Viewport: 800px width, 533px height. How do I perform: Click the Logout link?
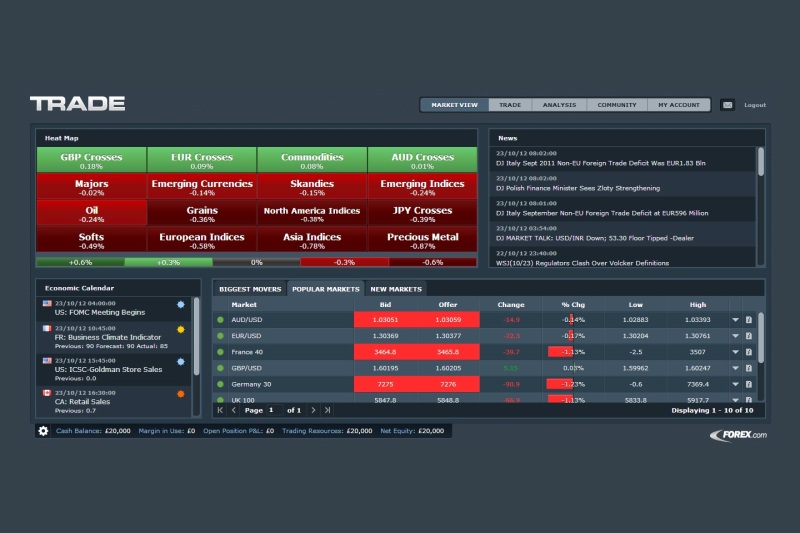[755, 105]
